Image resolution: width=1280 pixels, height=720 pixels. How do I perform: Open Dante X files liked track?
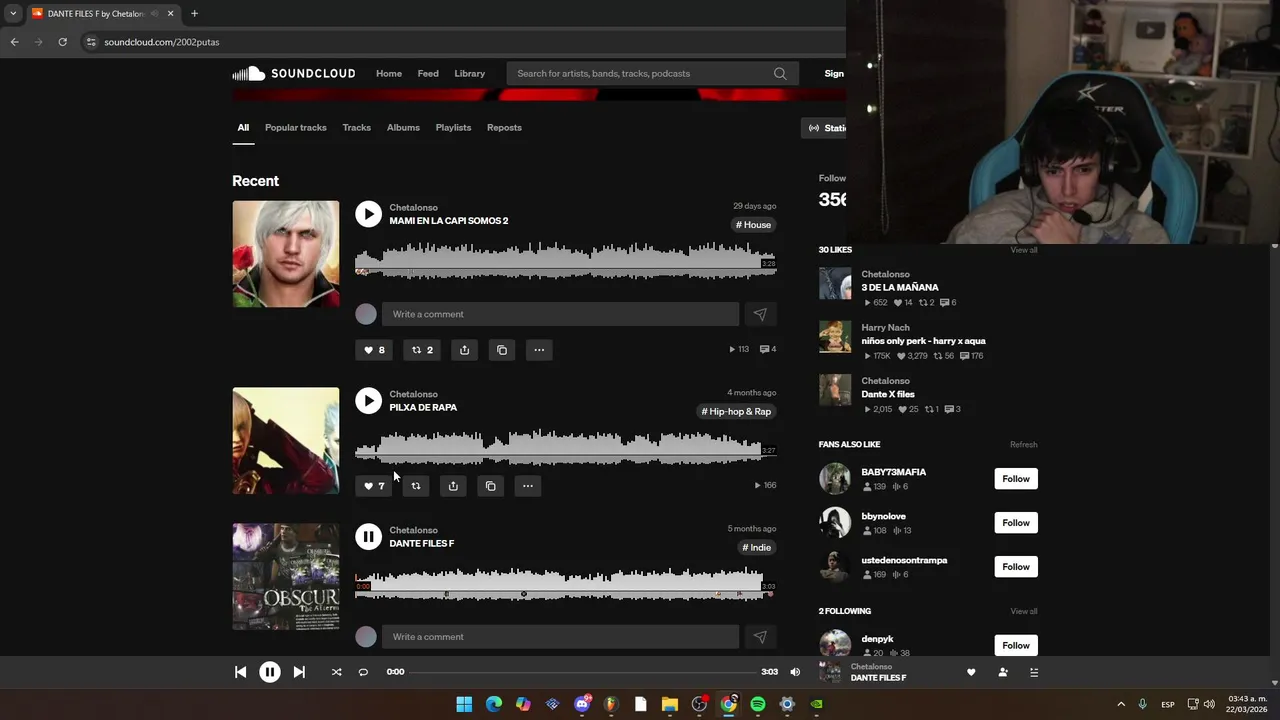[x=888, y=394]
